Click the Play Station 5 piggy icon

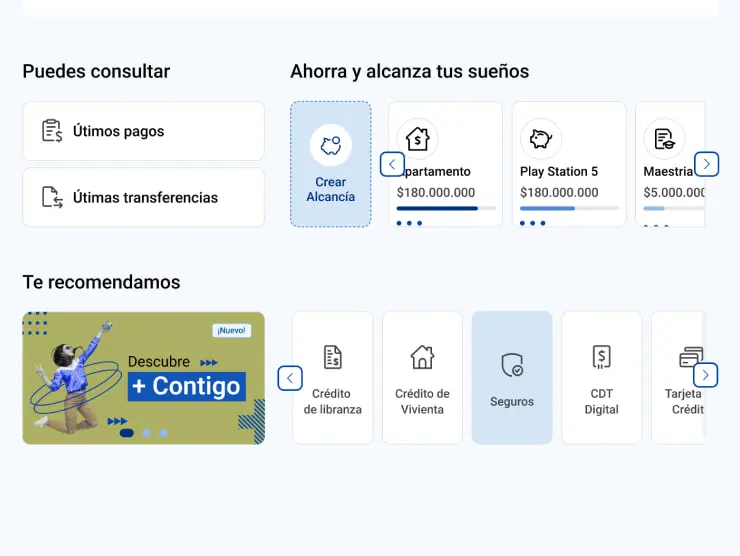click(x=541, y=139)
